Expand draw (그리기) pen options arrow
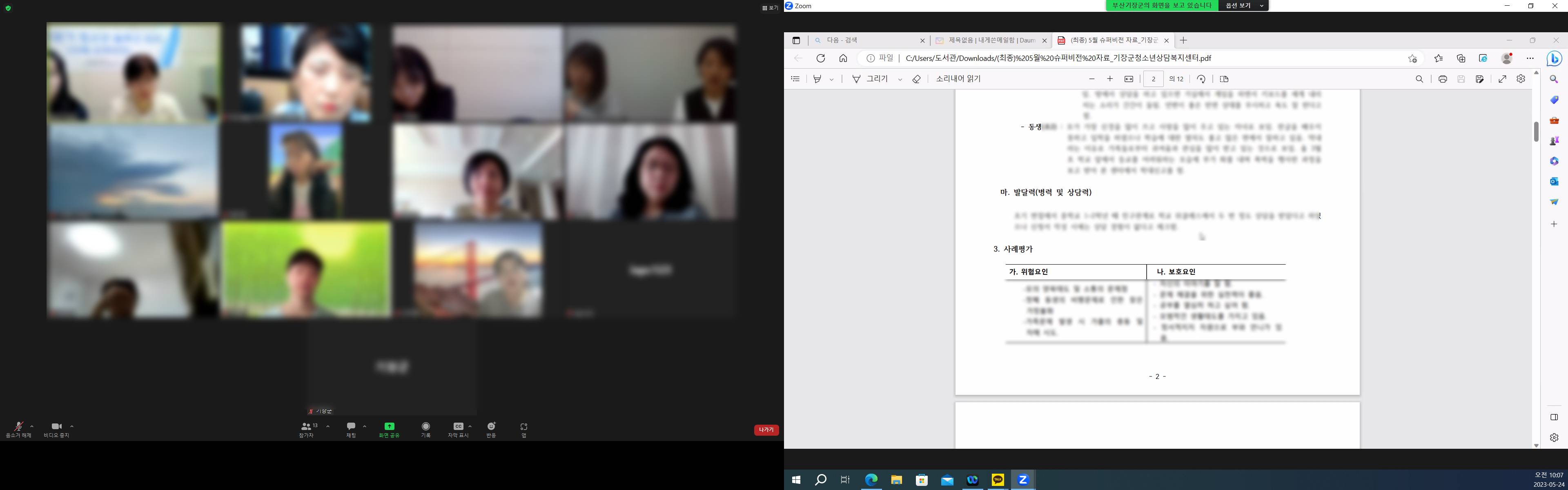Screen dimensions: 1568x490 900,80
